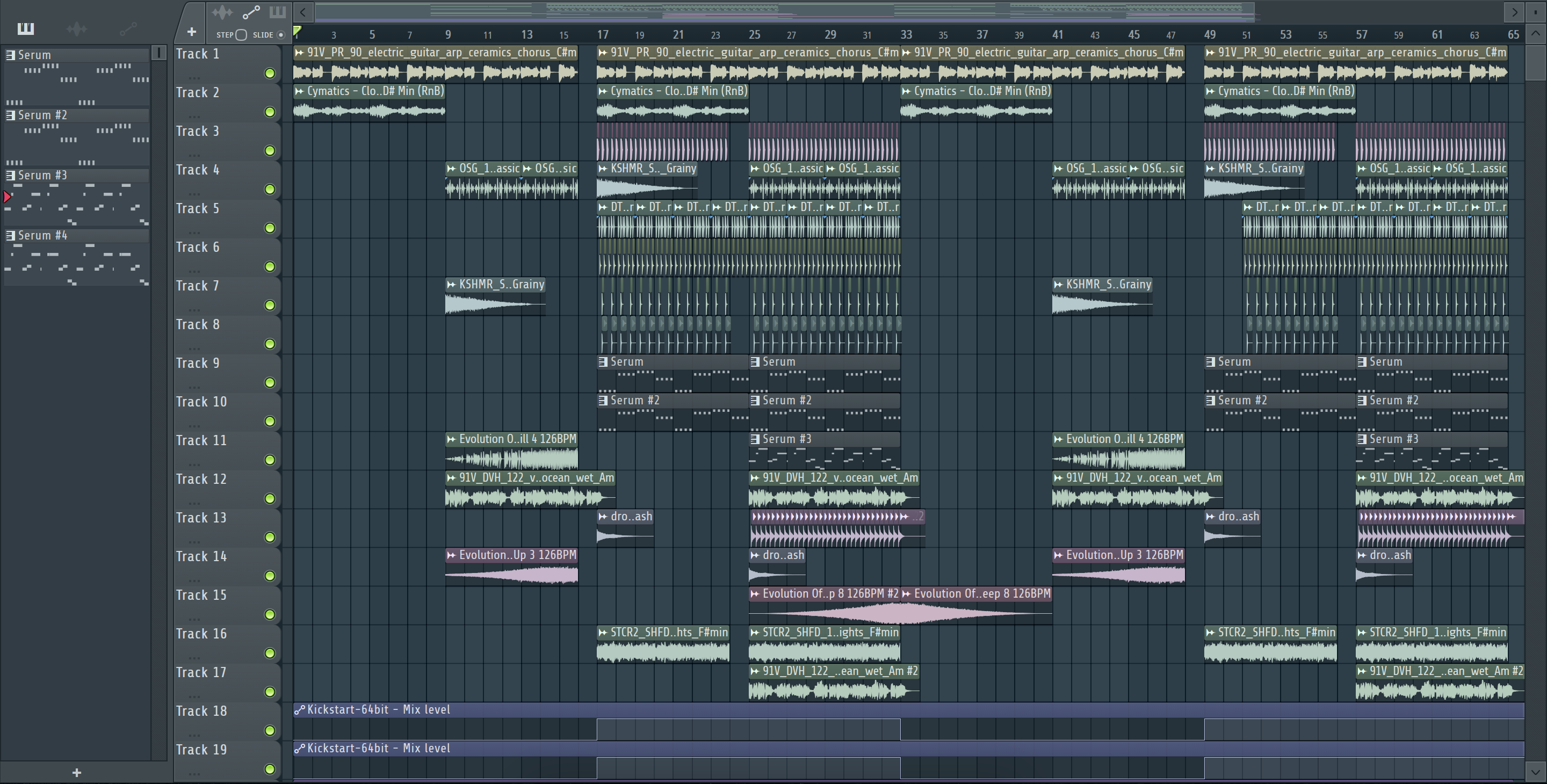Open the menu of the 91V_DVH ean_wet_Am #2 clip at bar 25
Image resolution: width=1547 pixels, height=784 pixels.
click(x=755, y=671)
